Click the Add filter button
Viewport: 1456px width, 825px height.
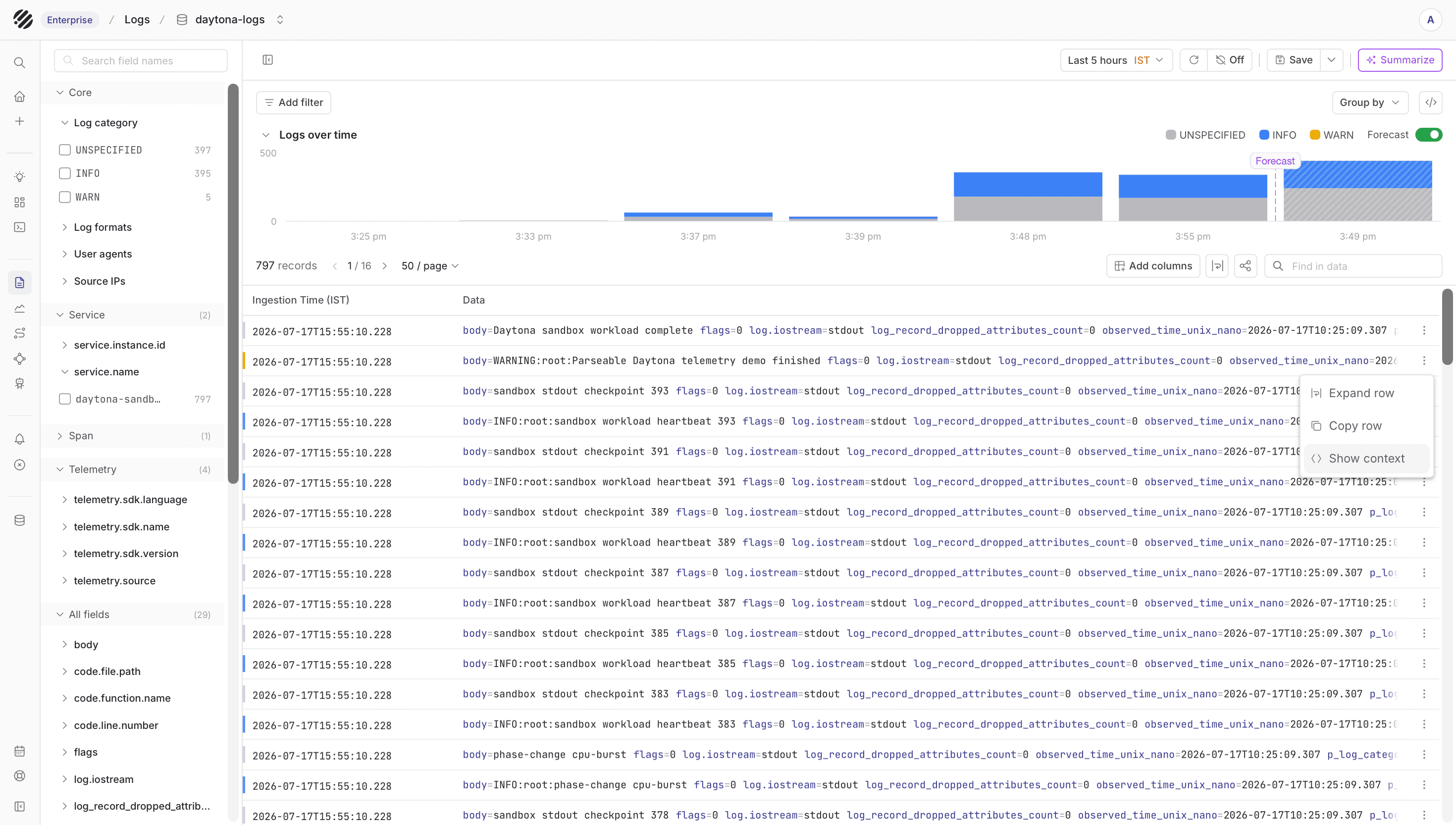[x=294, y=103]
